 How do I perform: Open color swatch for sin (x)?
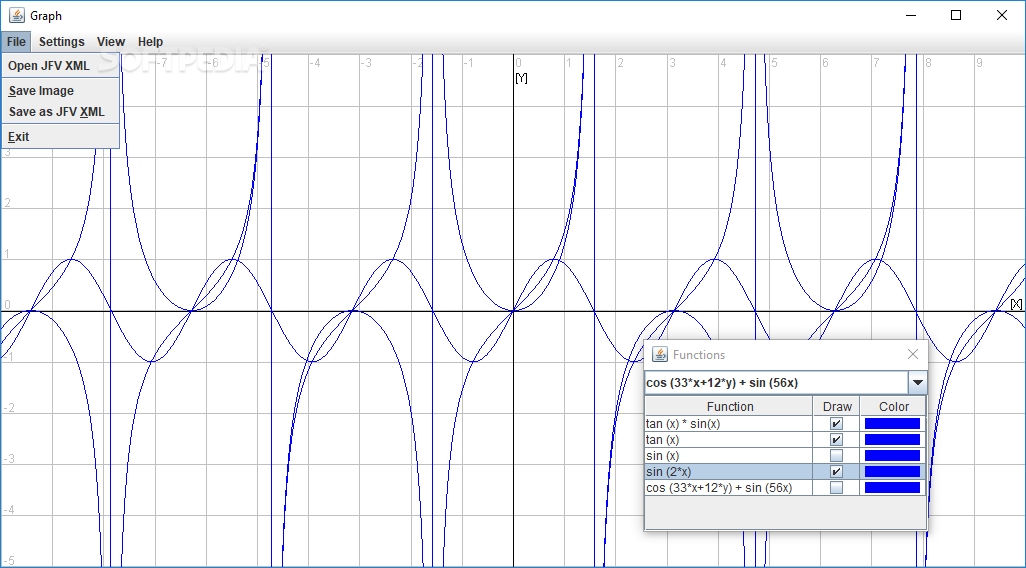893,455
